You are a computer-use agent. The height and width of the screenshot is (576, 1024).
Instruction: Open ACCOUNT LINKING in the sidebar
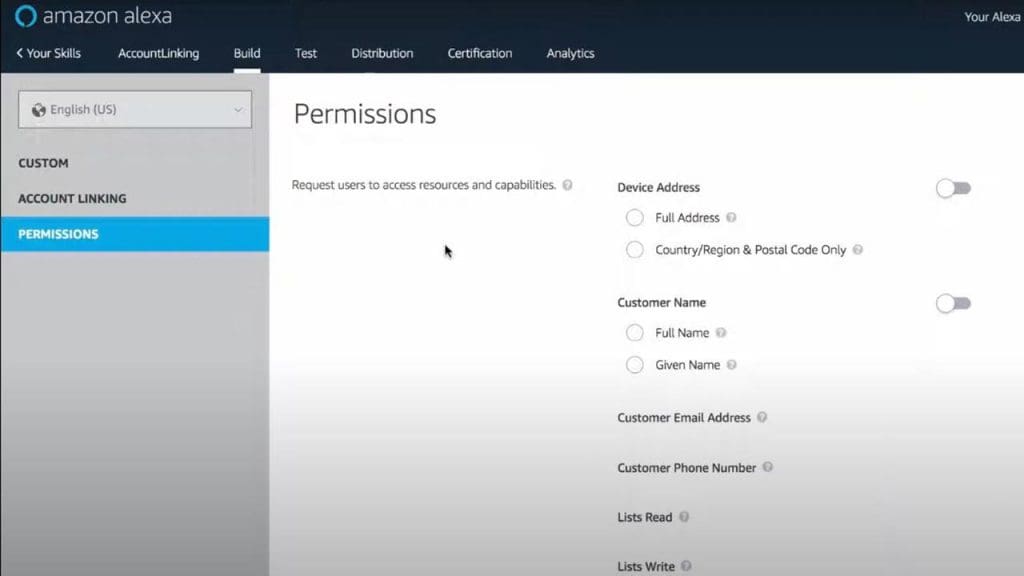[x=71, y=198]
